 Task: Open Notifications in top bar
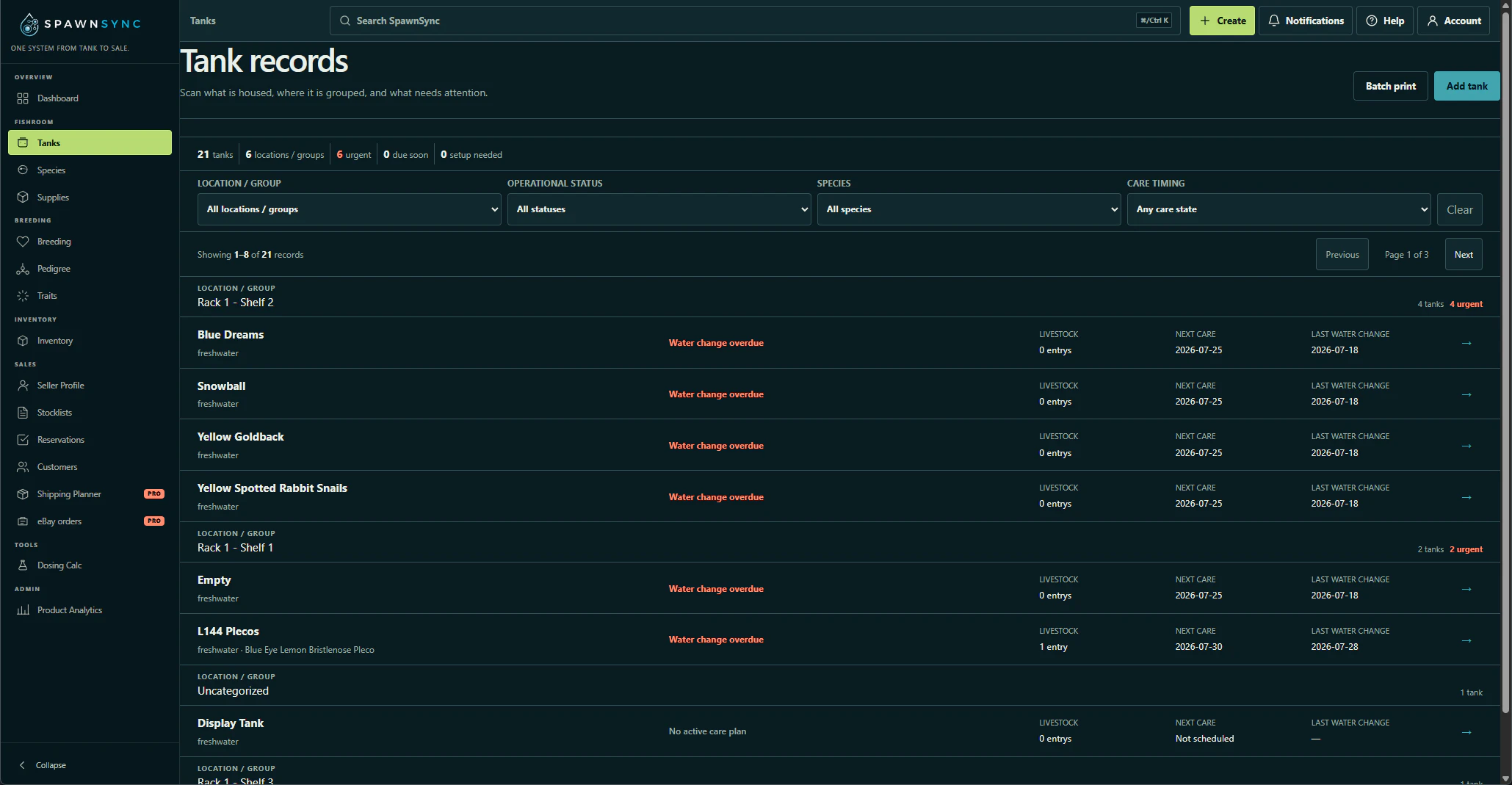coord(1306,21)
